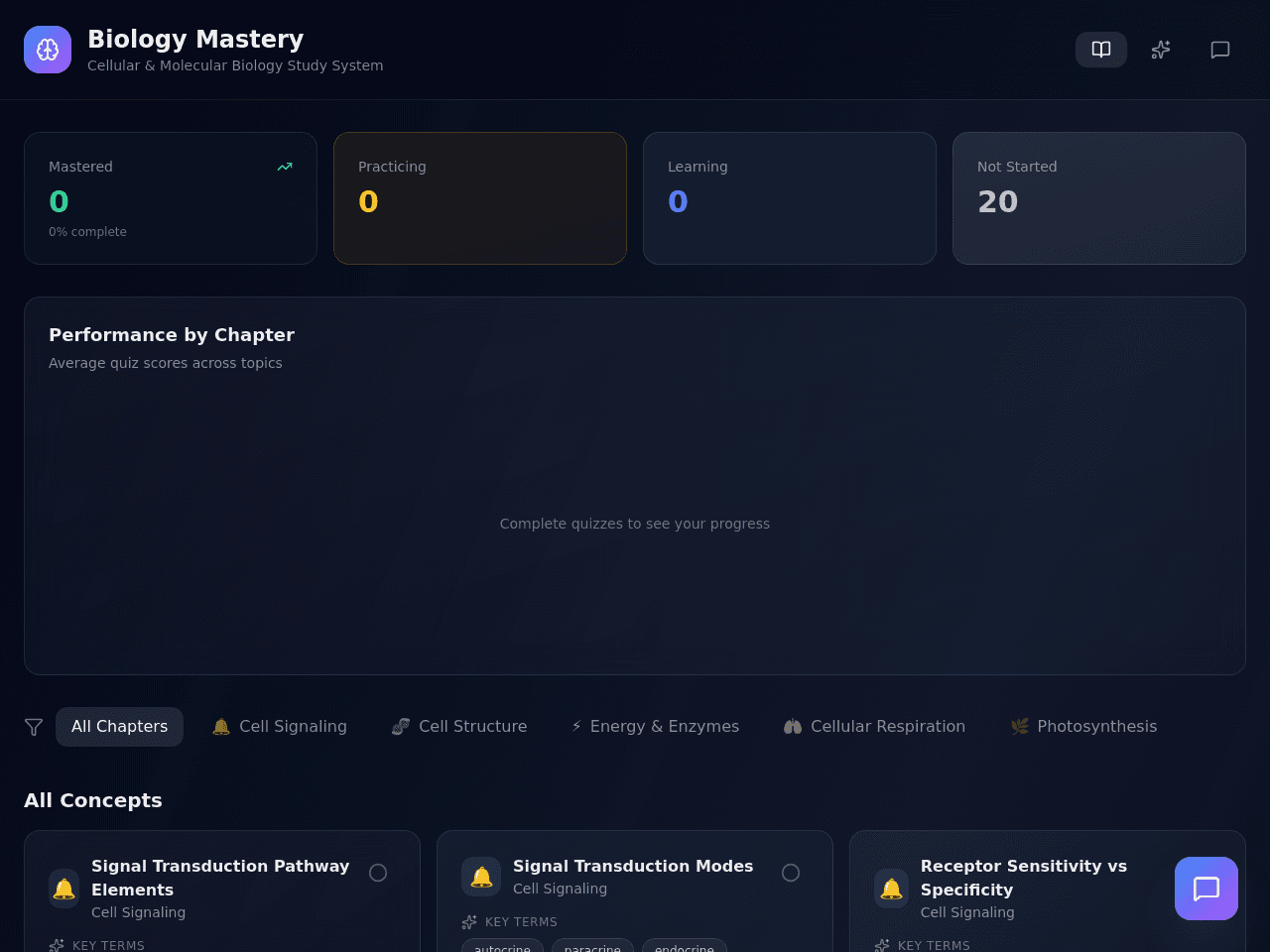Click bell icon on Receptor Sensitivity vs Specificity card

point(892,889)
